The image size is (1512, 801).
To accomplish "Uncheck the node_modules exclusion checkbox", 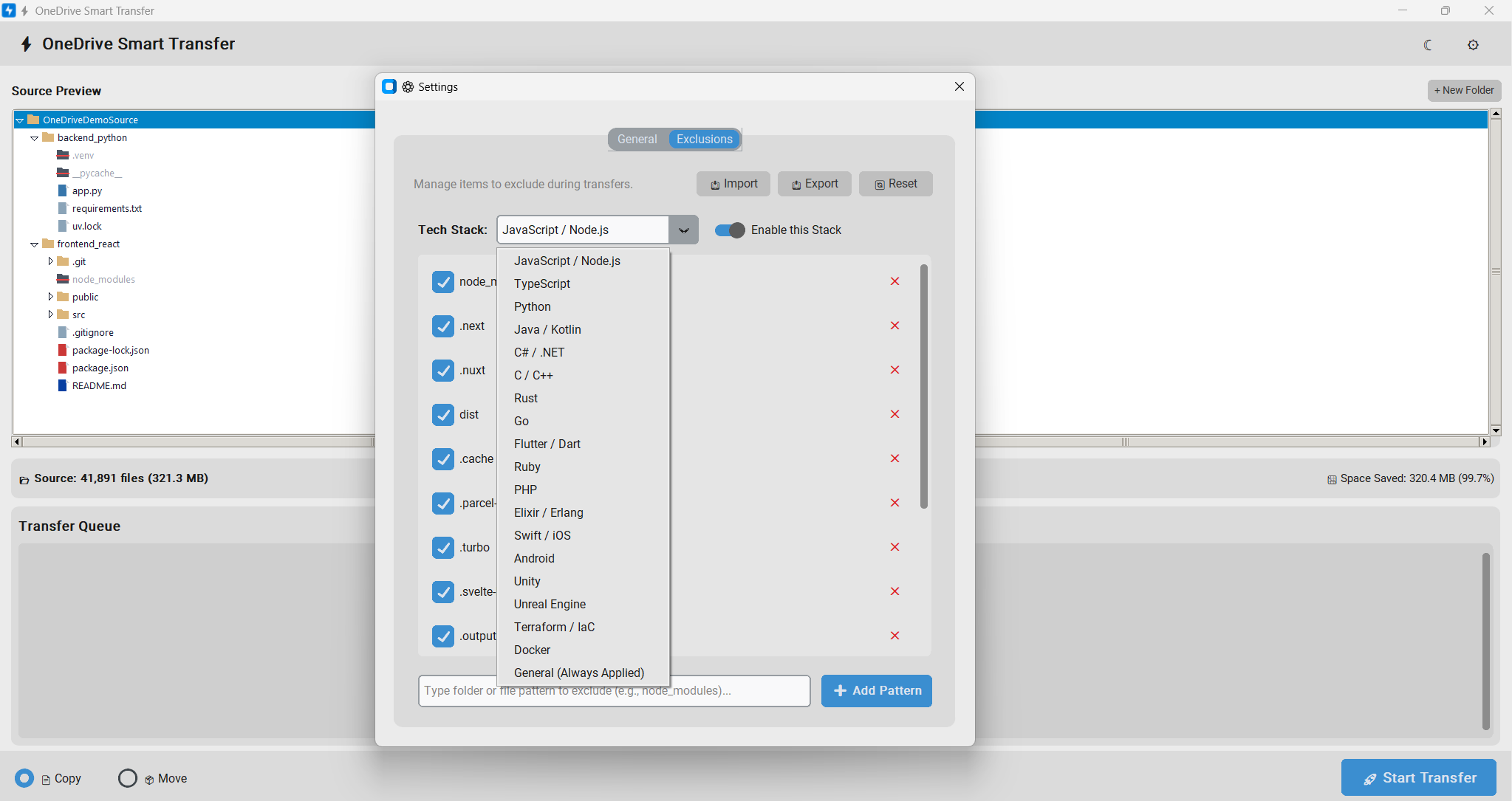I will pos(443,281).
